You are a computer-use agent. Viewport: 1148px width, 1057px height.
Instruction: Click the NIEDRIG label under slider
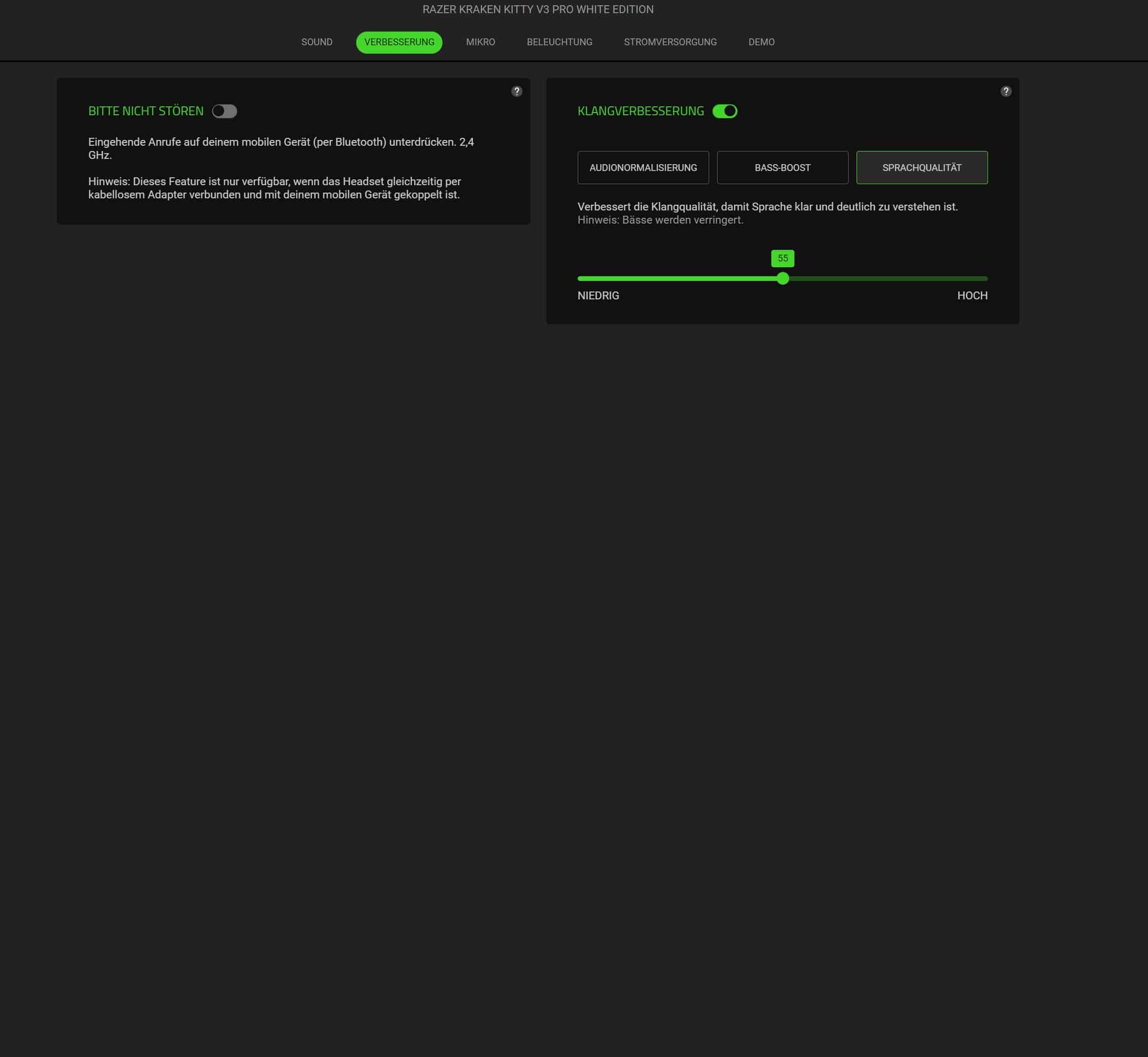pyautogui.click(x=598, y=296)
